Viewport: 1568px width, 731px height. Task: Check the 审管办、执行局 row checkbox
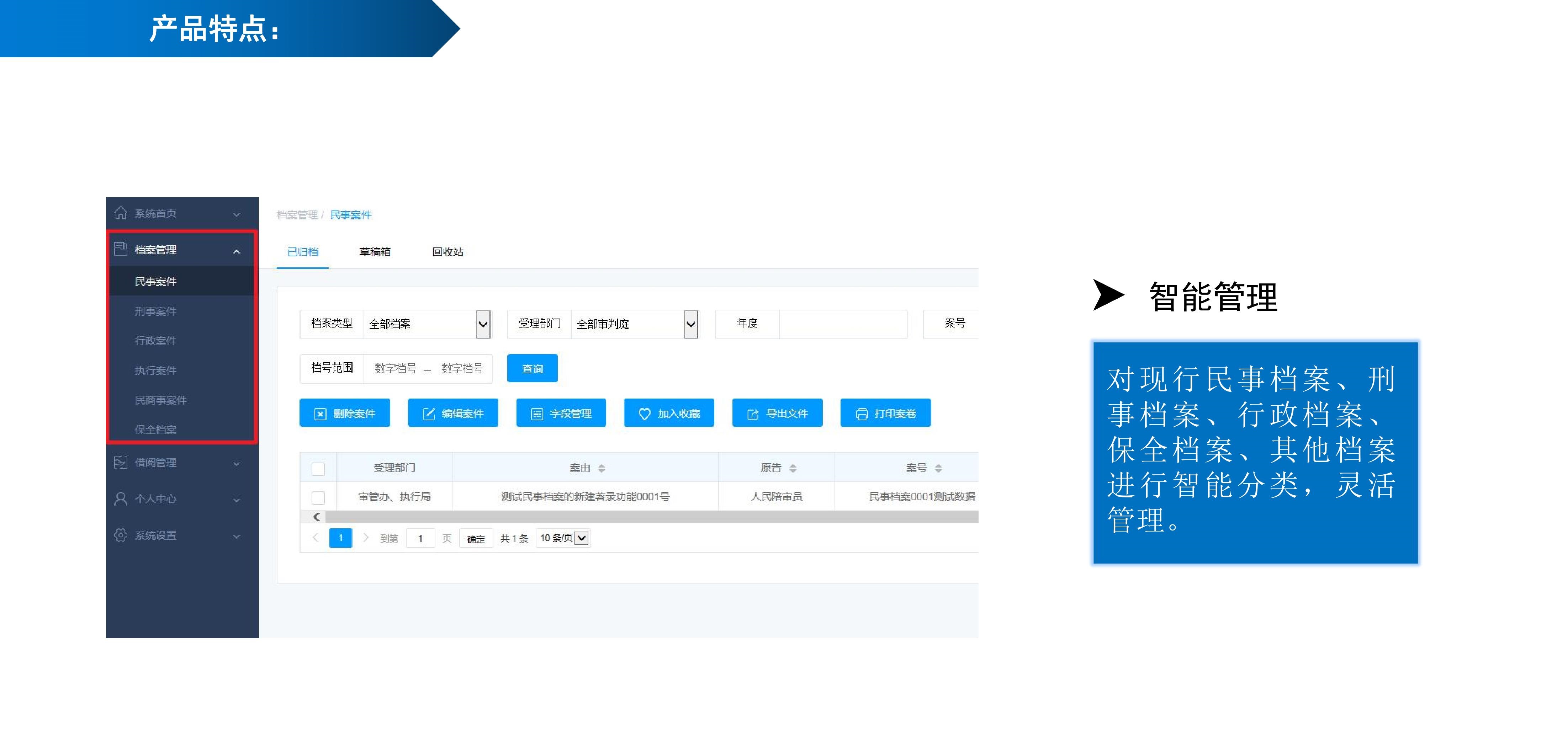point(318,497)
